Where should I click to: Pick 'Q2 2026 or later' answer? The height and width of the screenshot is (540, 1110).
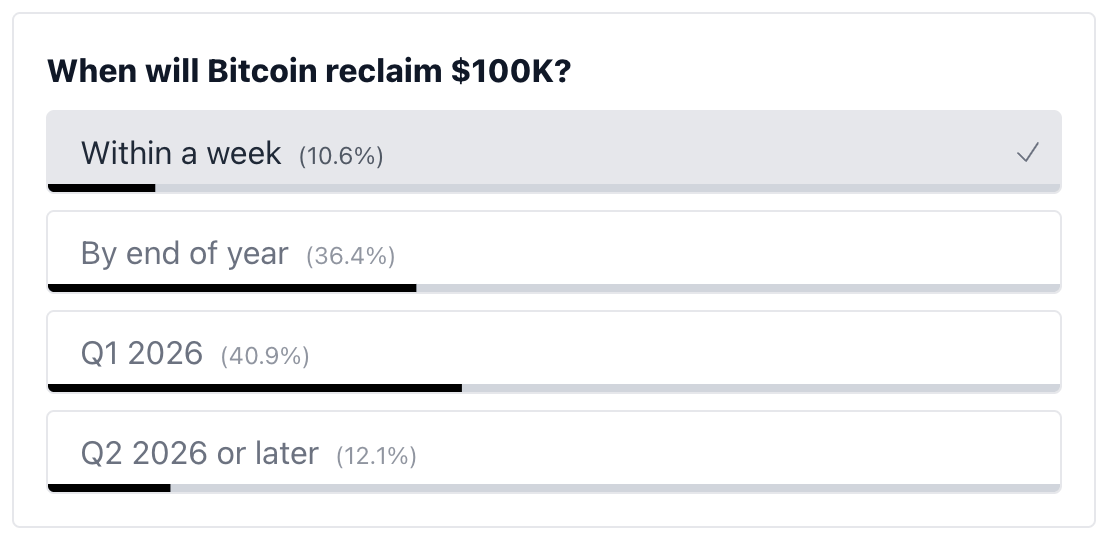click(x=554, y=452)
